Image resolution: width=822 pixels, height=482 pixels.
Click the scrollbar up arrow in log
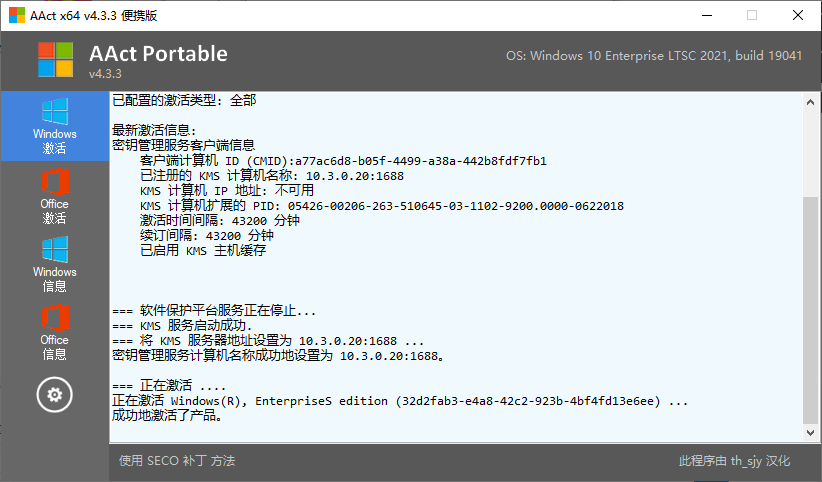(x=810, y=101)
